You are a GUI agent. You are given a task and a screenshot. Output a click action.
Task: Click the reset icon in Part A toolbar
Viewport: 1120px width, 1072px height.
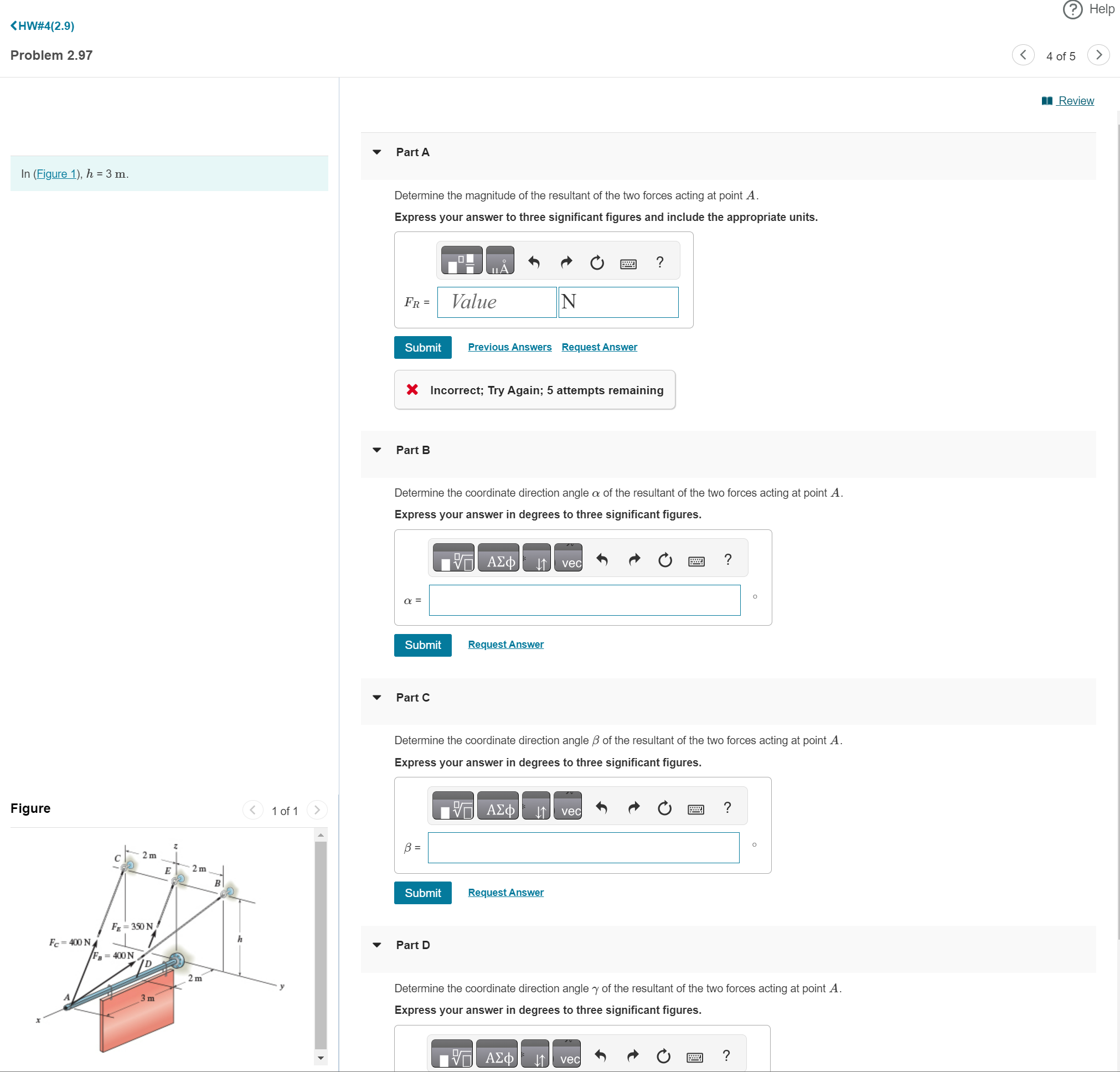point(597,262)
